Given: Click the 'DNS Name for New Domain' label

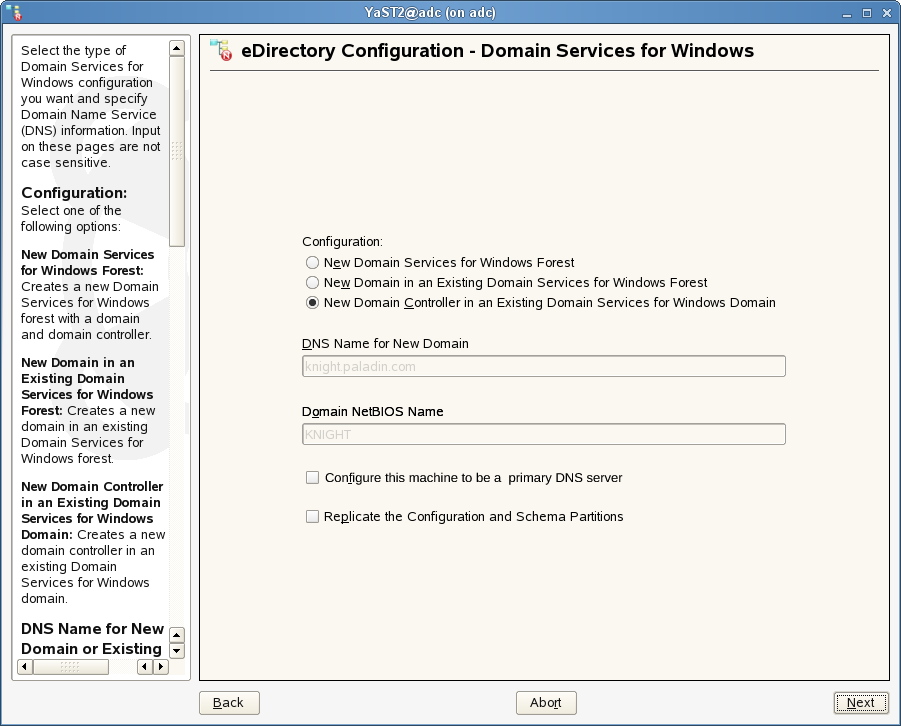Looking at the screenshot, I should coord(385,344).
